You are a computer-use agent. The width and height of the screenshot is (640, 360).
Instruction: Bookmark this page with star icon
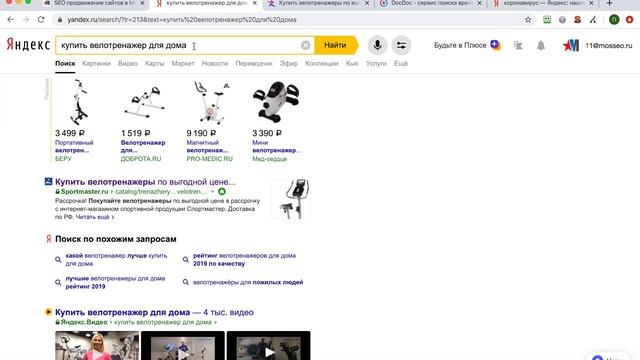[528, 19]
